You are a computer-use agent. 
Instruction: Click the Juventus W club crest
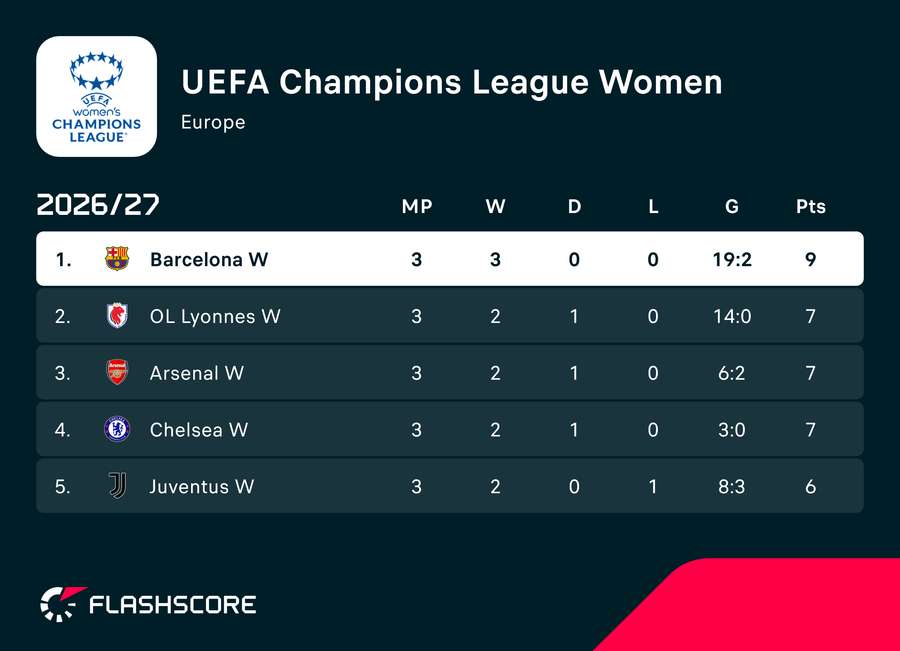[117, 486]
